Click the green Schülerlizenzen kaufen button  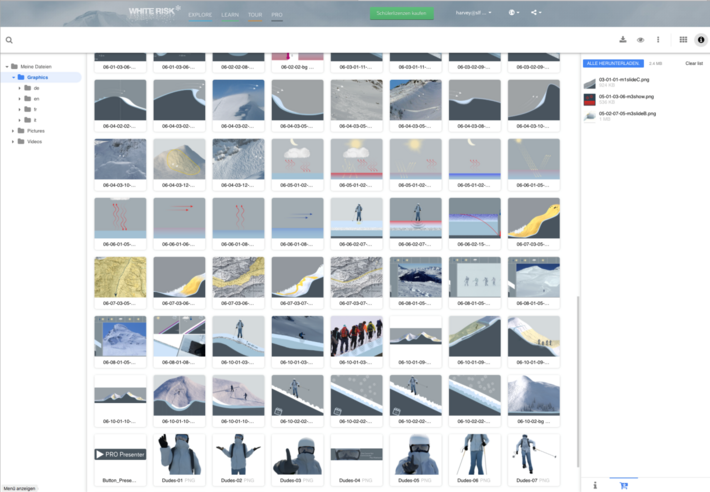click(401, 13)
